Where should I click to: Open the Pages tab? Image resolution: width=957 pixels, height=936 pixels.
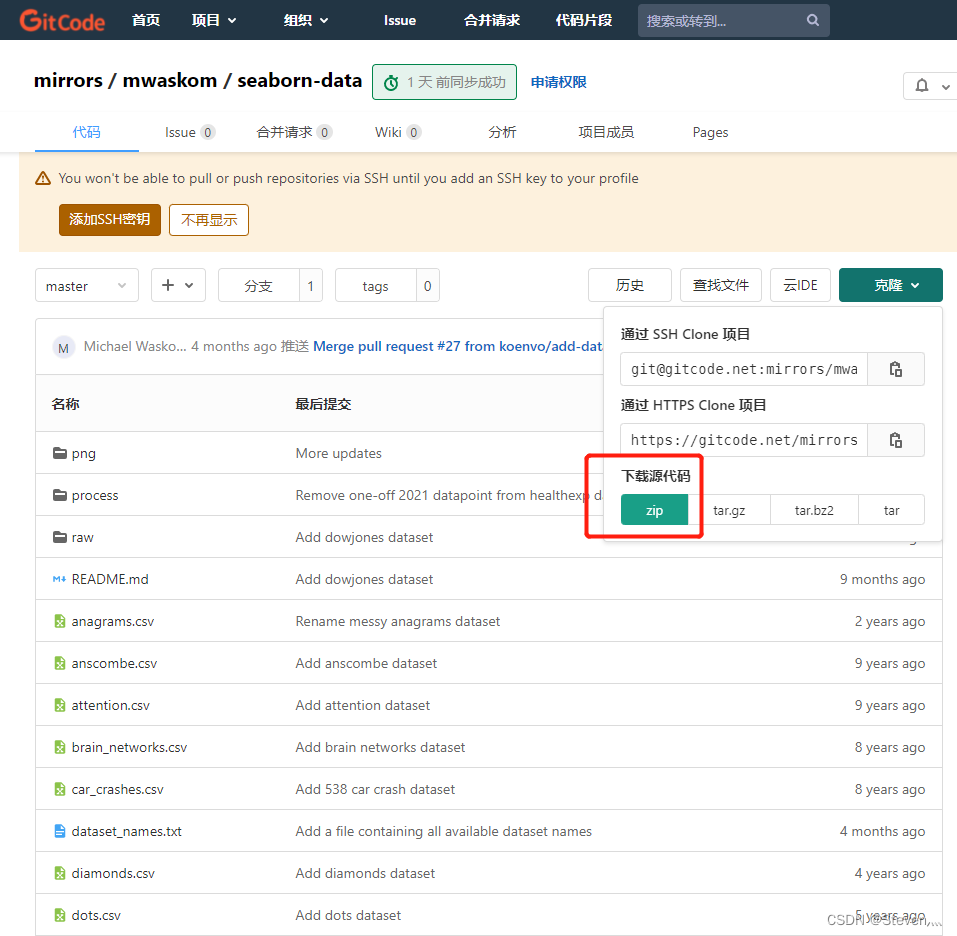(x=710, y=132)
